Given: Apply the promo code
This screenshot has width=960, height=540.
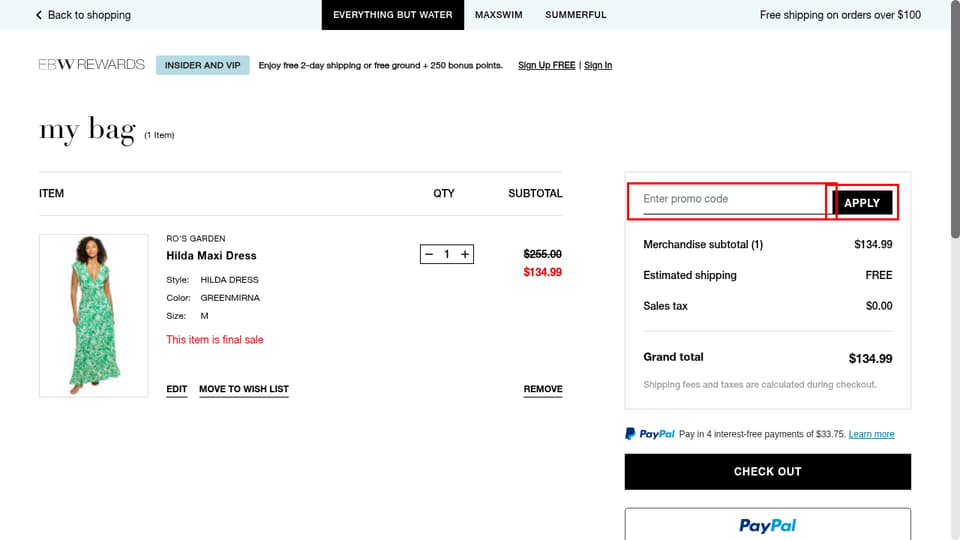Looking at the screenshot, I should click(861, 203).
